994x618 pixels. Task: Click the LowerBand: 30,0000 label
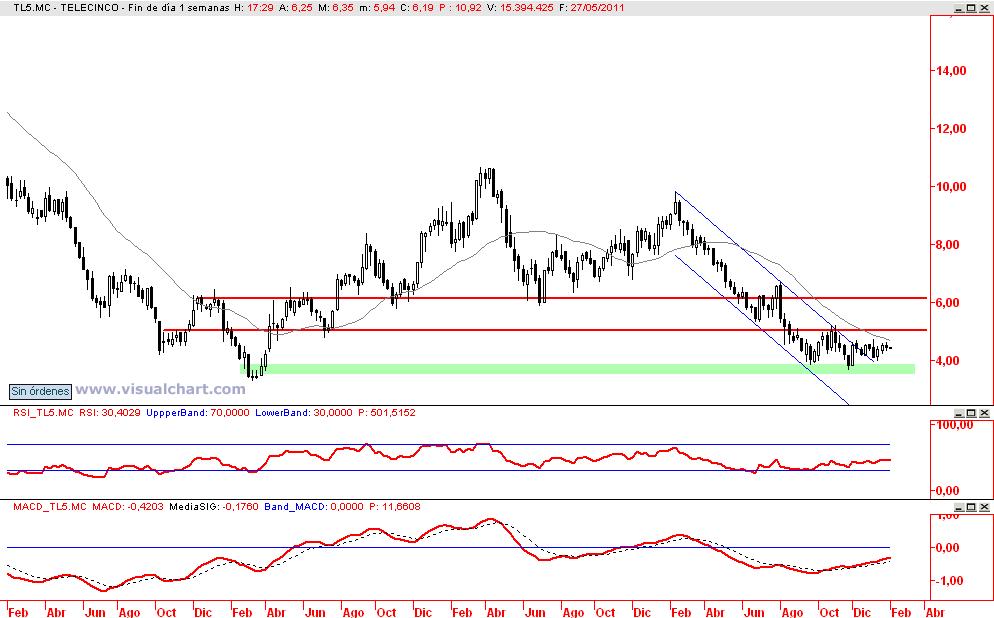[304, 413]
